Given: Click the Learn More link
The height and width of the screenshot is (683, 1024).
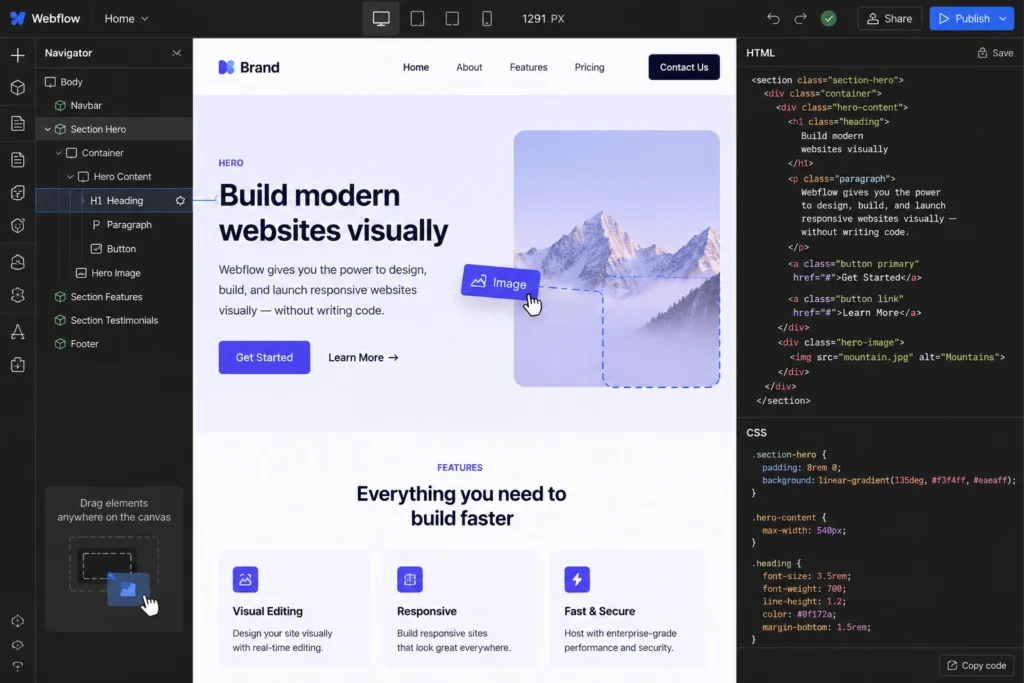Looking at the screenshot, I should click(x=363, y=357).
